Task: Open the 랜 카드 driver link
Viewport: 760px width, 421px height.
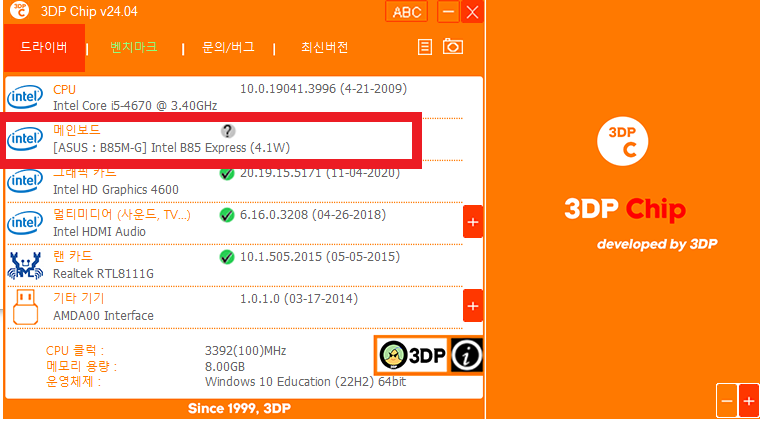Action: 73,256
